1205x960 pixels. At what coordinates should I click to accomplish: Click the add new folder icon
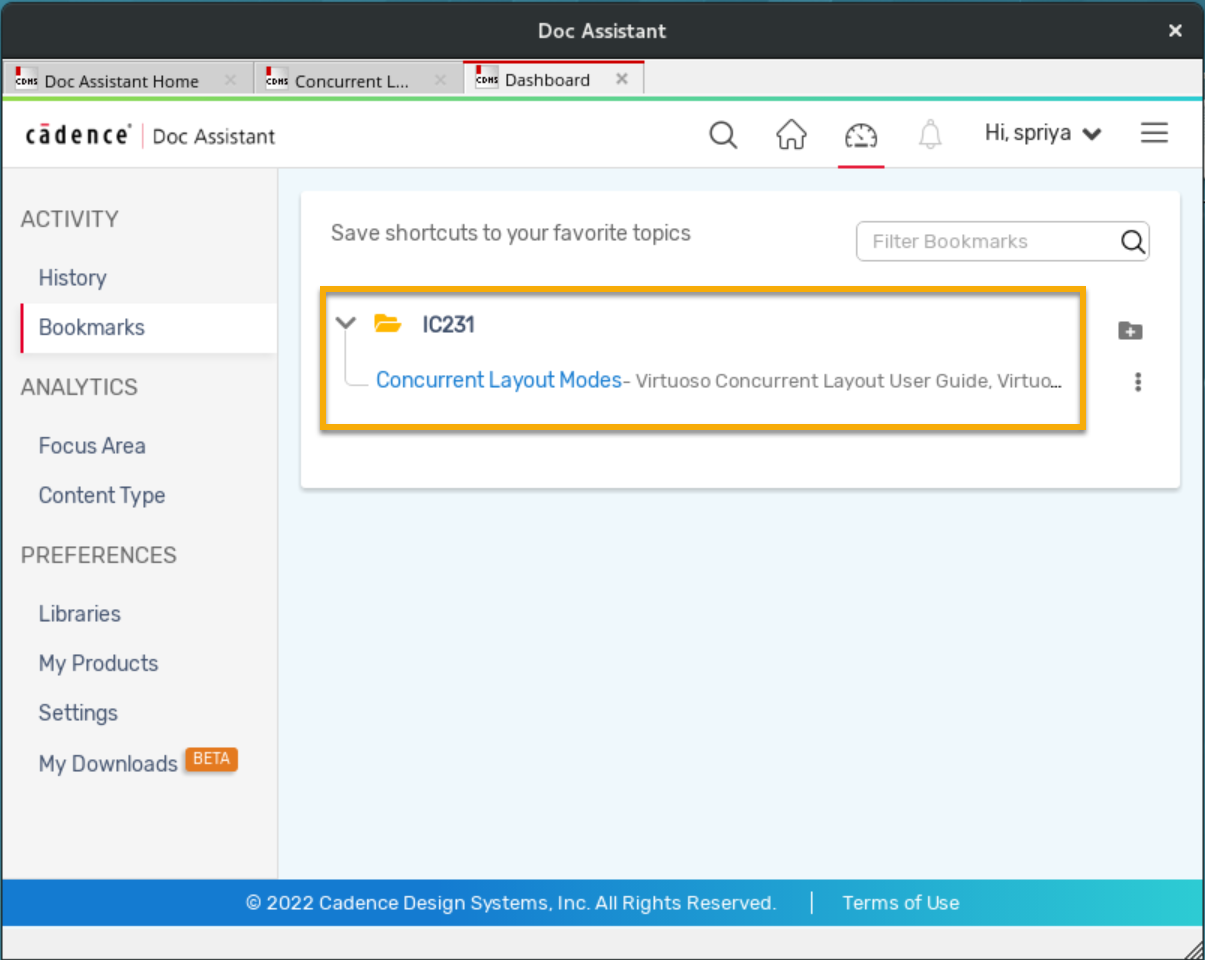1130,330
